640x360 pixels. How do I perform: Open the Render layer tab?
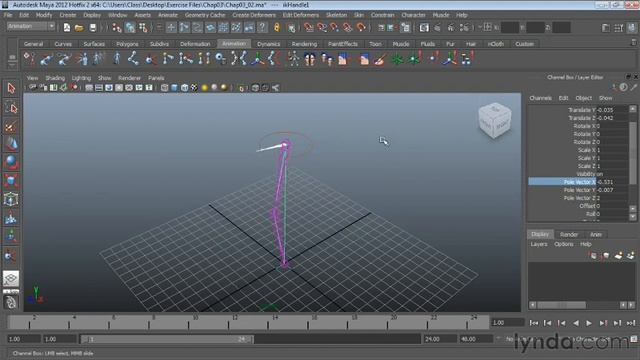(569, 234)
